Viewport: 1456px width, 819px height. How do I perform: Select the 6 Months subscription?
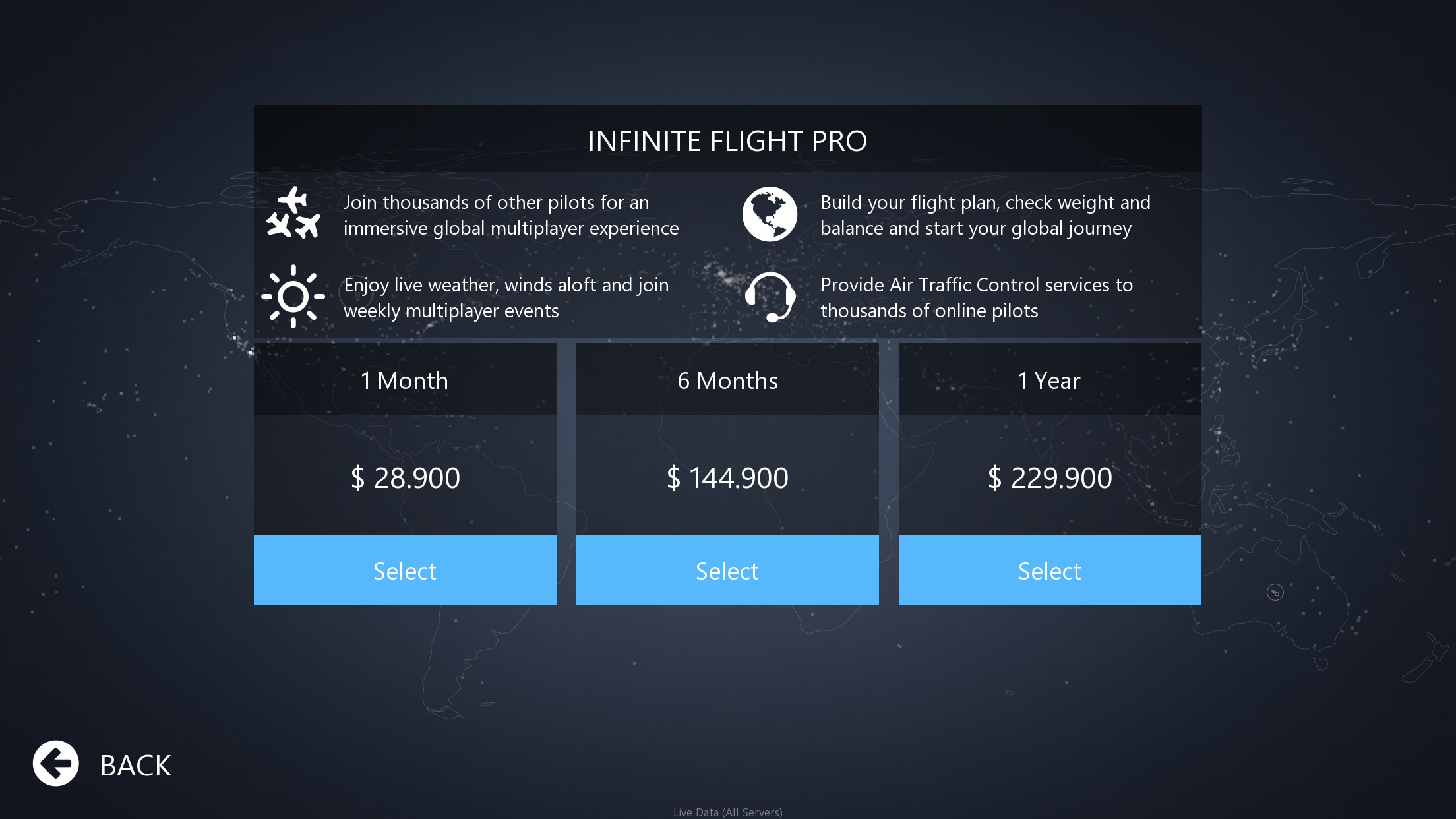pos(727,570)
